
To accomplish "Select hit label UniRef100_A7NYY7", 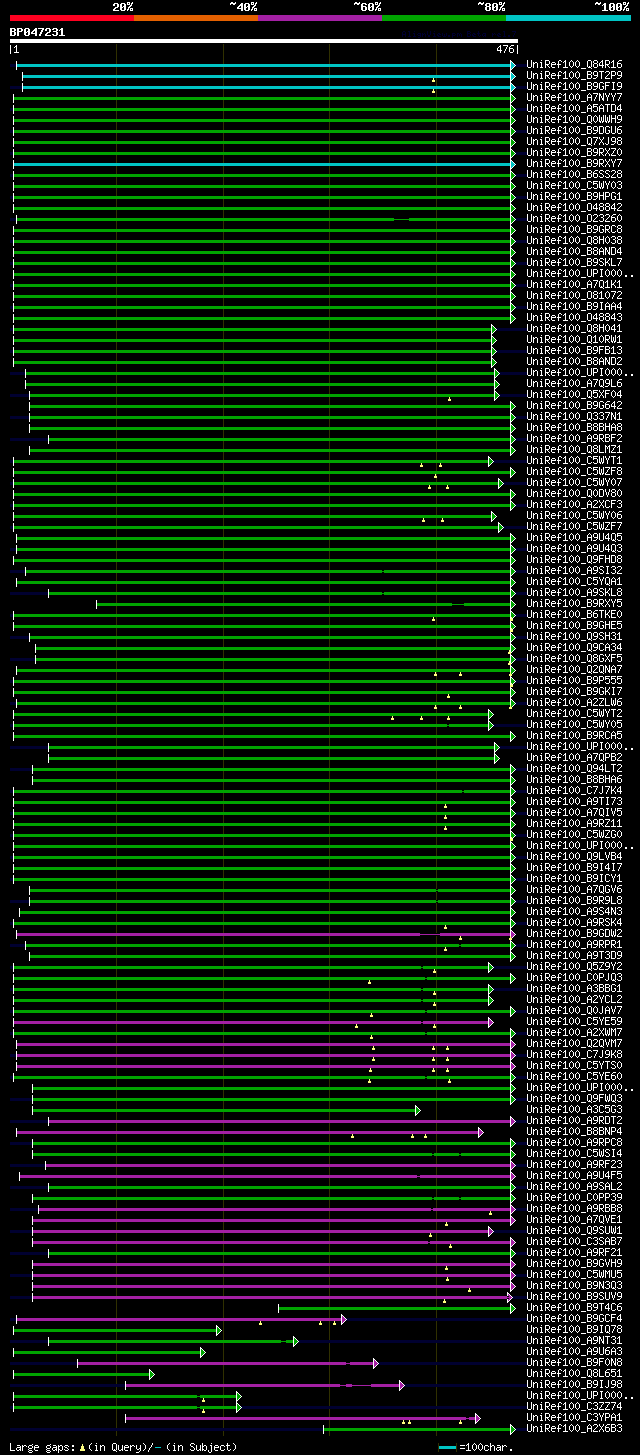I will coord(574,97).
